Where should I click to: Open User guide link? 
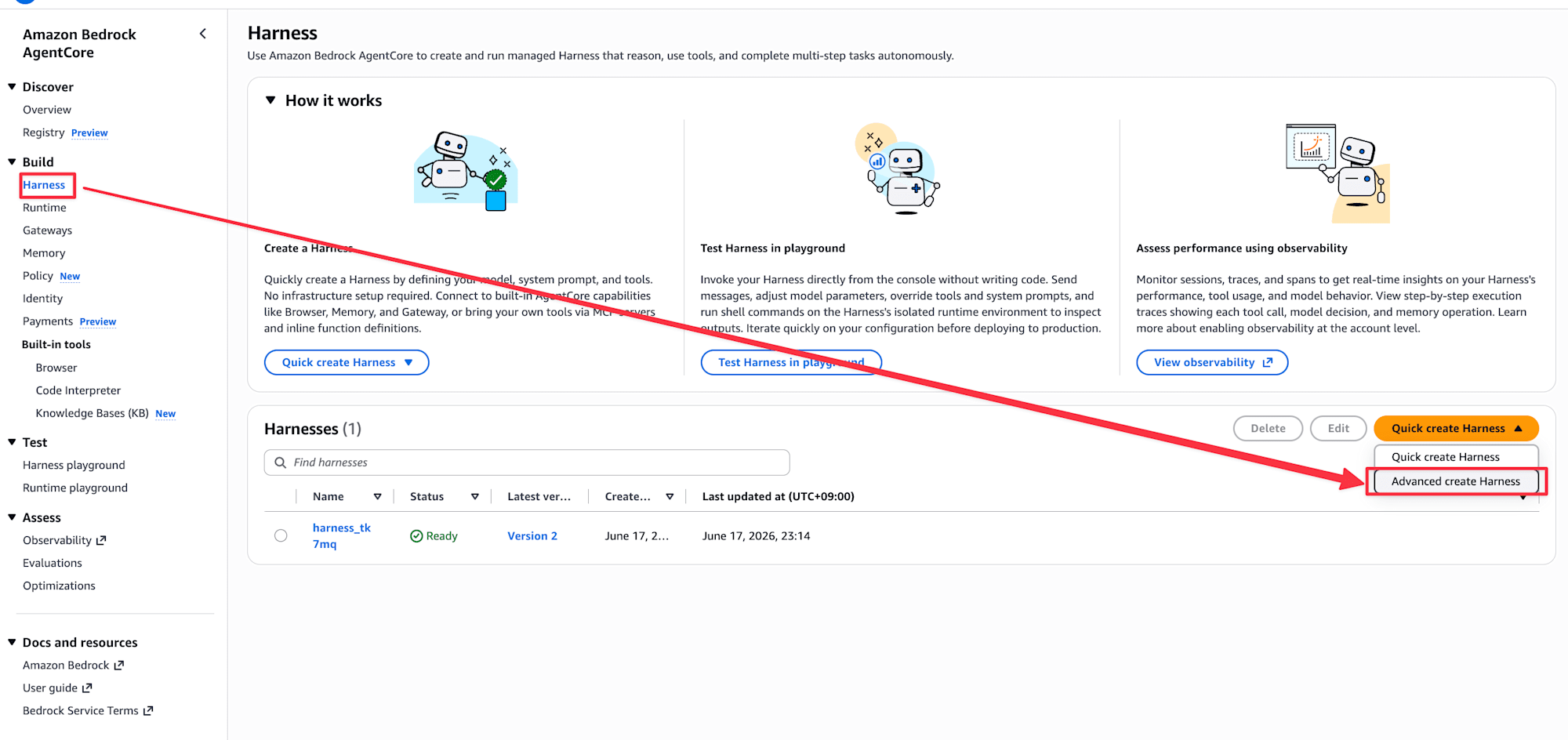coord(50,687)
